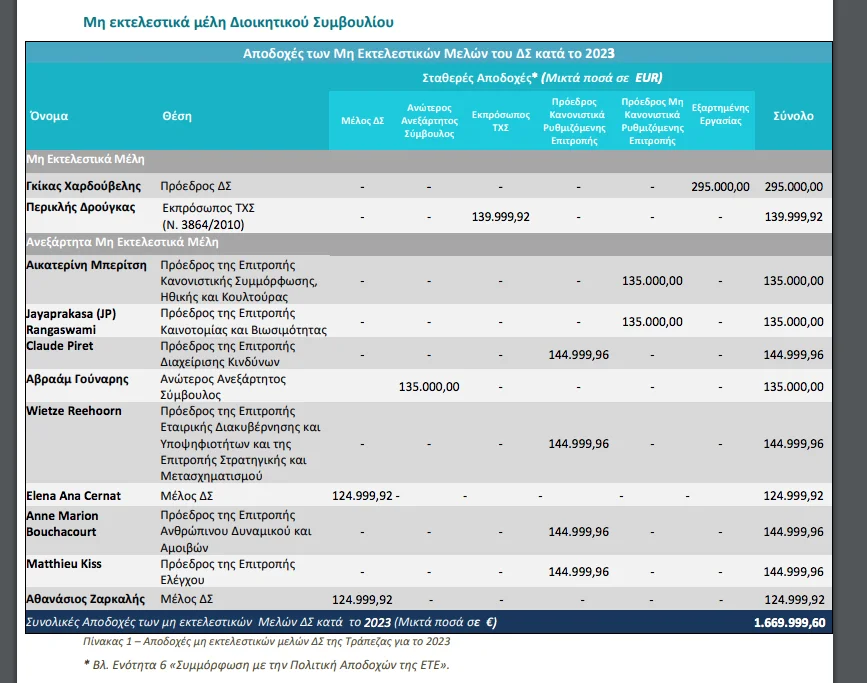The width and height of the screenshot is (867, 683).
Task: Click the grand total 1.669.999,60
Action: tap(790, 623)
